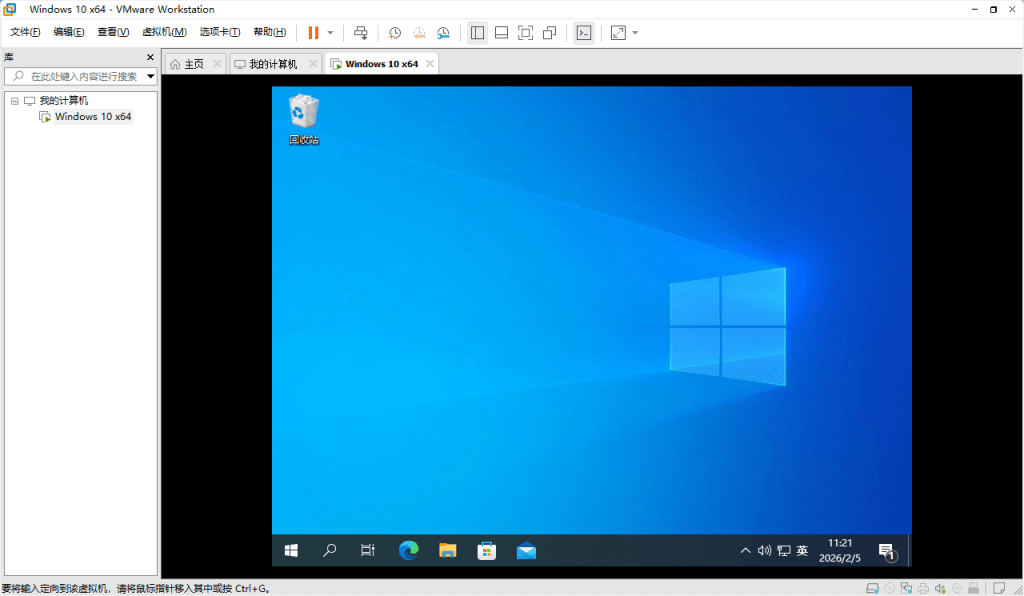Open the snapshot manager
Viewport: 1024px width, 596px height.
point(443,33)
